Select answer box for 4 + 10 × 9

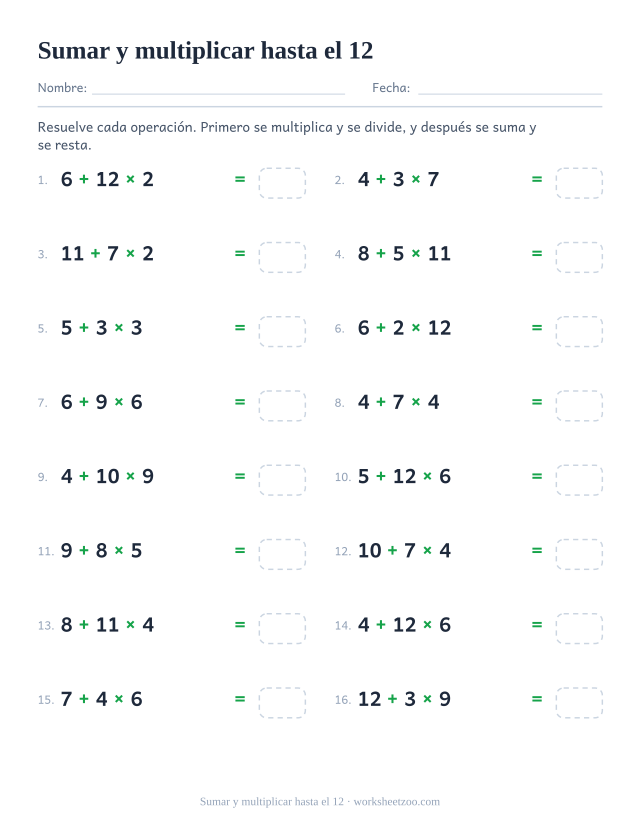(282, 480)
